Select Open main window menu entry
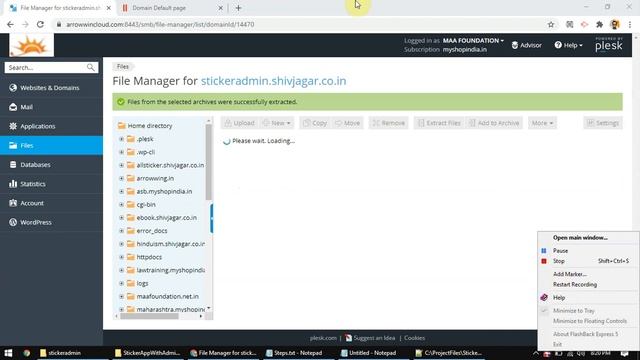This screenshot has height=360, width=640. point(588,238)
